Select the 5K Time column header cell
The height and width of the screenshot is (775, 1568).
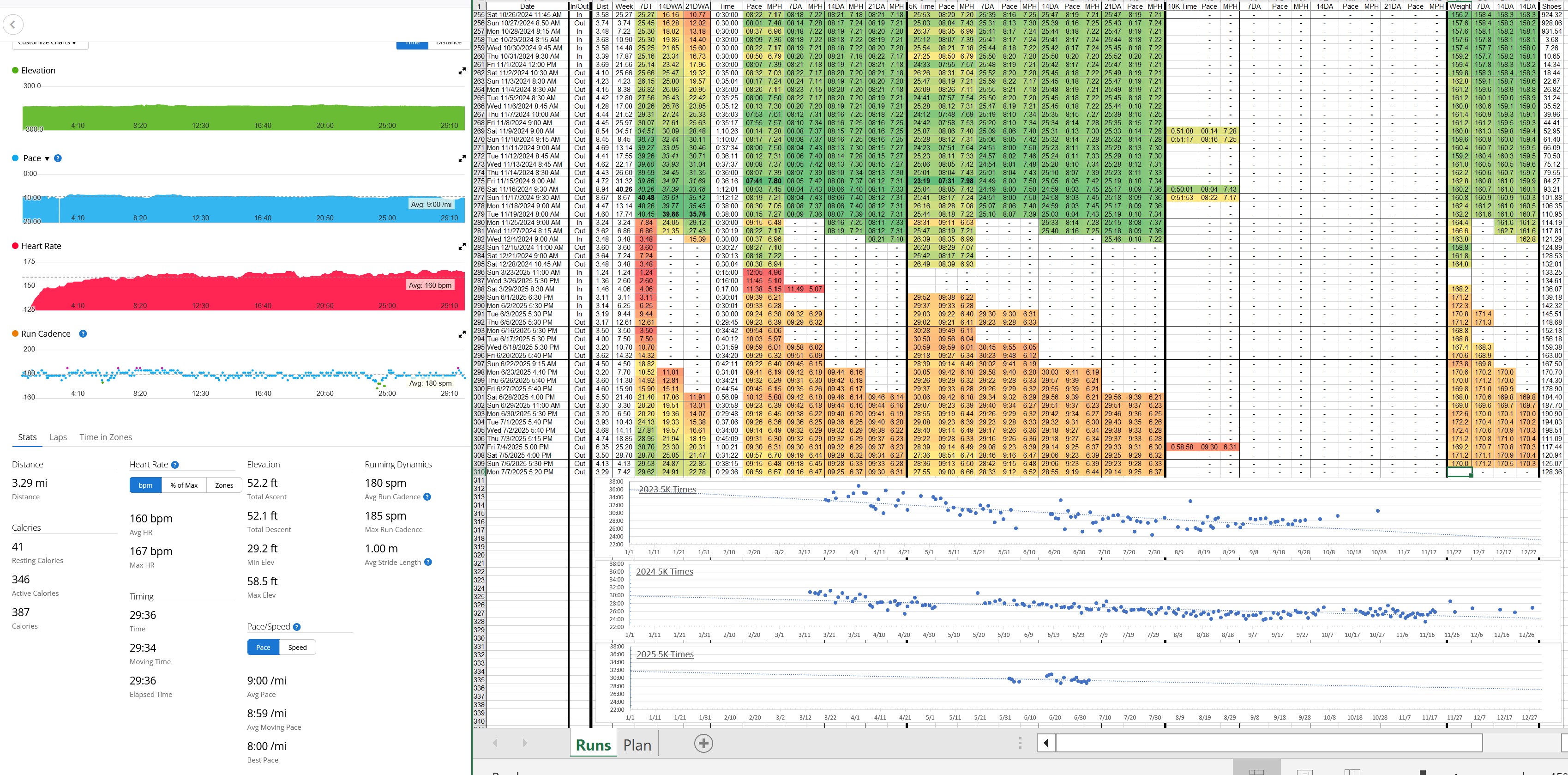[x=922, y=6]
